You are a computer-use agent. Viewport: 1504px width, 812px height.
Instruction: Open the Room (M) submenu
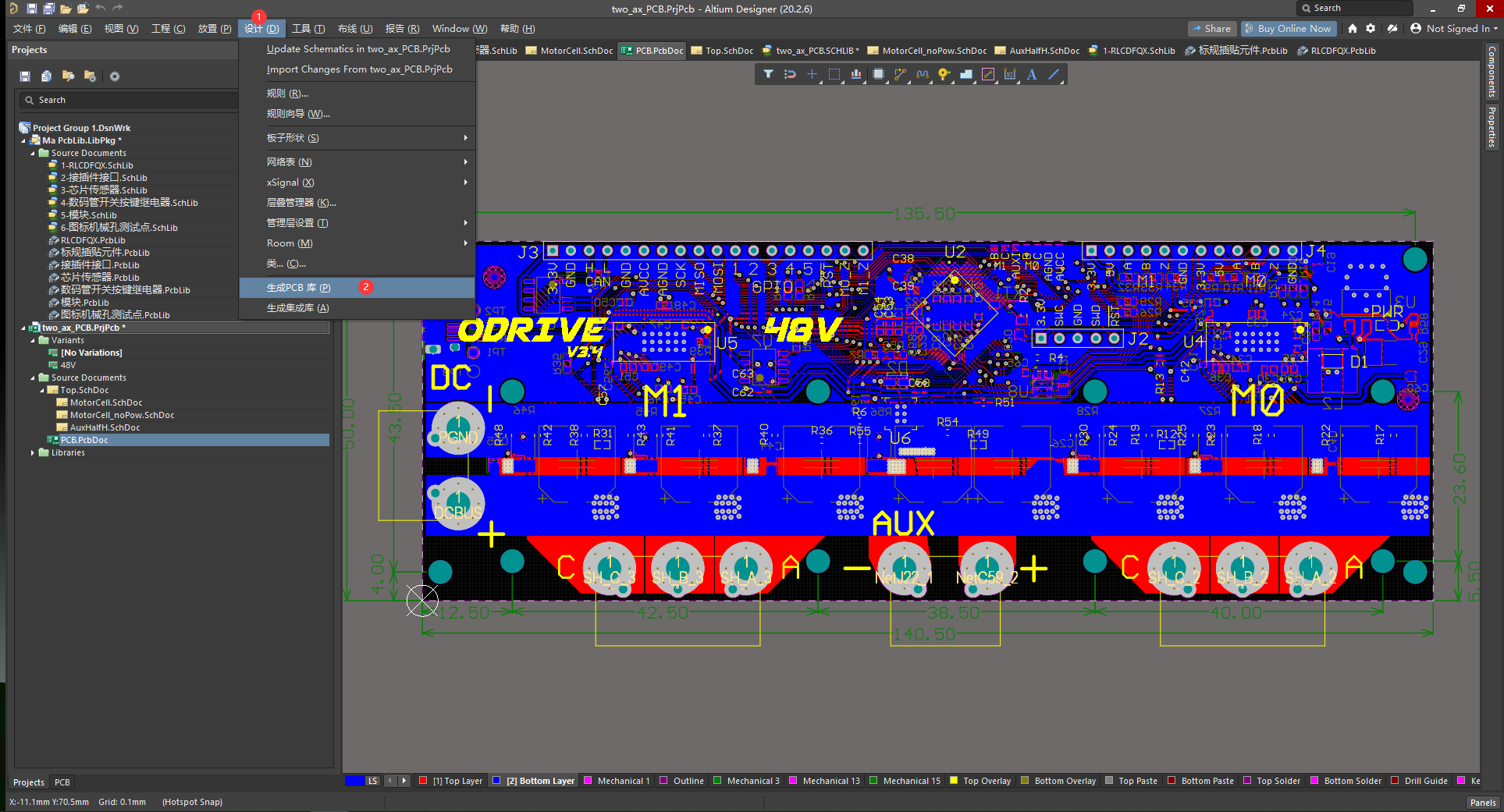357,243
